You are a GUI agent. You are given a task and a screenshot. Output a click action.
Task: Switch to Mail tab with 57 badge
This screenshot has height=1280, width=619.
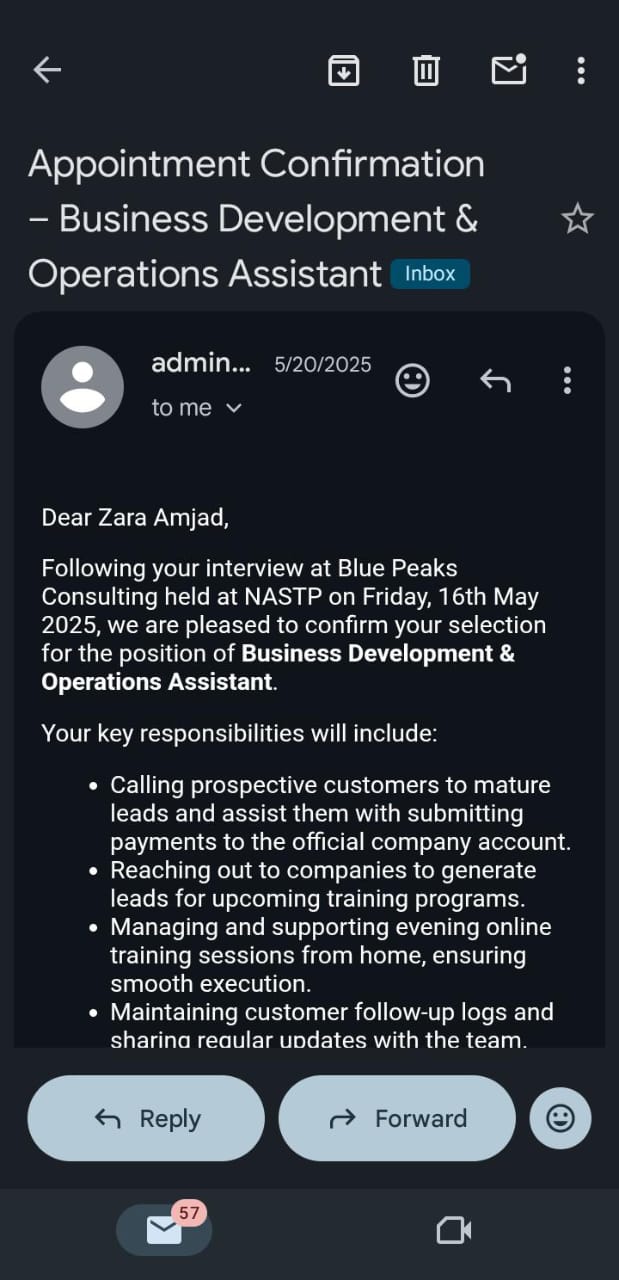click(x=164, y=1230)
